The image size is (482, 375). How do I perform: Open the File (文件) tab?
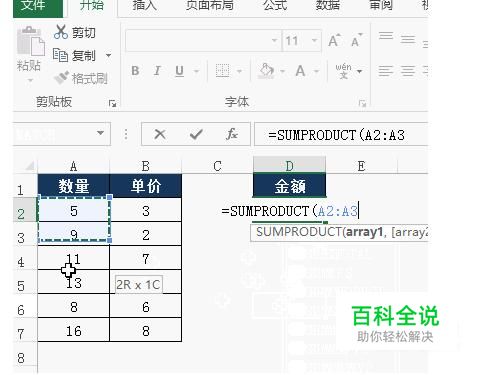(x=38, y=8)
